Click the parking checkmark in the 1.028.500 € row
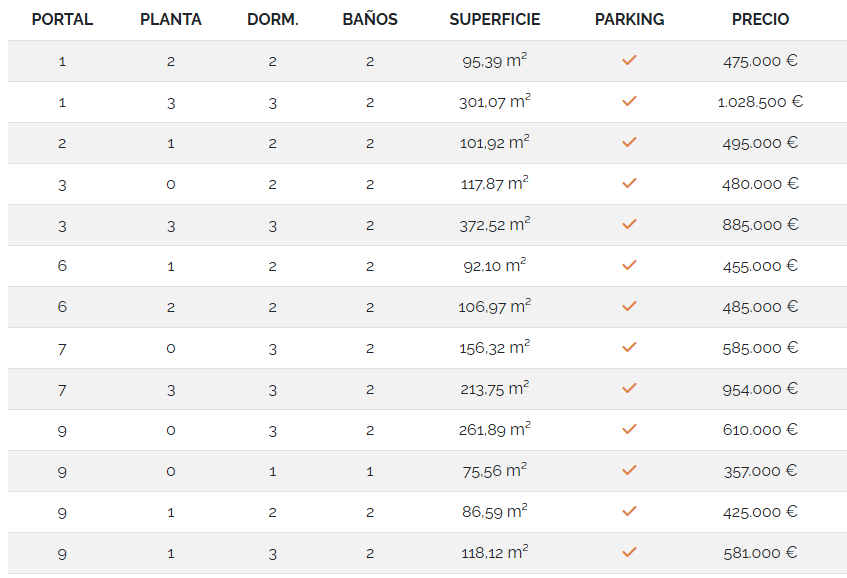The image size is (847, 578). (629, 102)
